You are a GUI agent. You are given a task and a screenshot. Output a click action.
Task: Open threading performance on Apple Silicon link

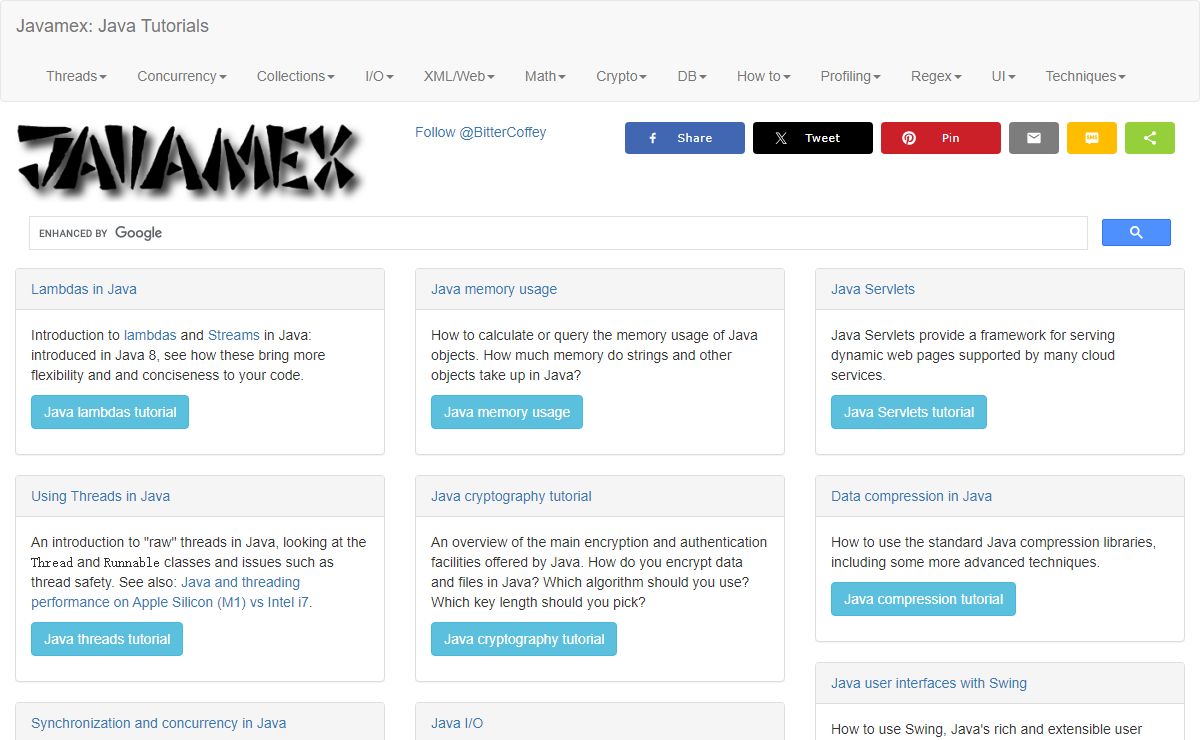pos(171,592)
